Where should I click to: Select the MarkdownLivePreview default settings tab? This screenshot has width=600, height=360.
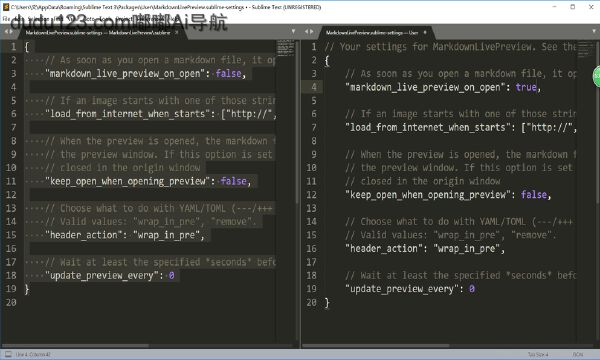tap(98, 33)
